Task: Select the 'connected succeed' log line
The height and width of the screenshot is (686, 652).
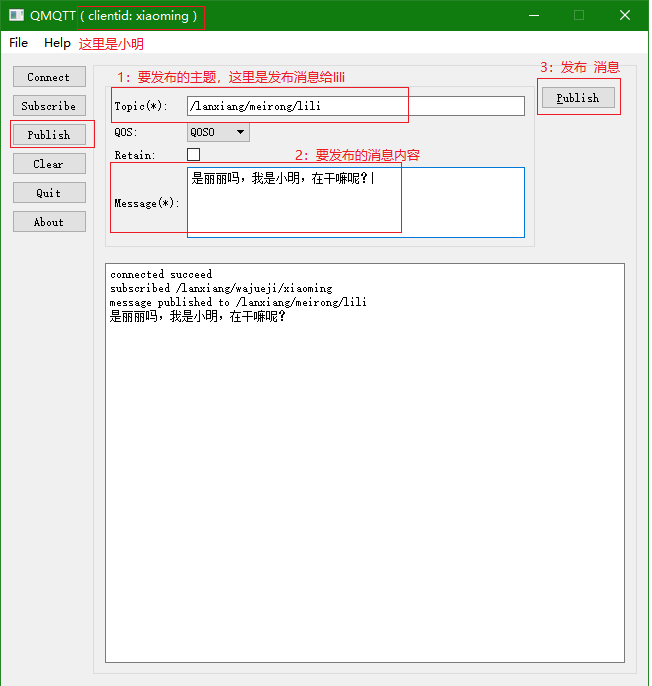Action: click(x=161, y=274)
